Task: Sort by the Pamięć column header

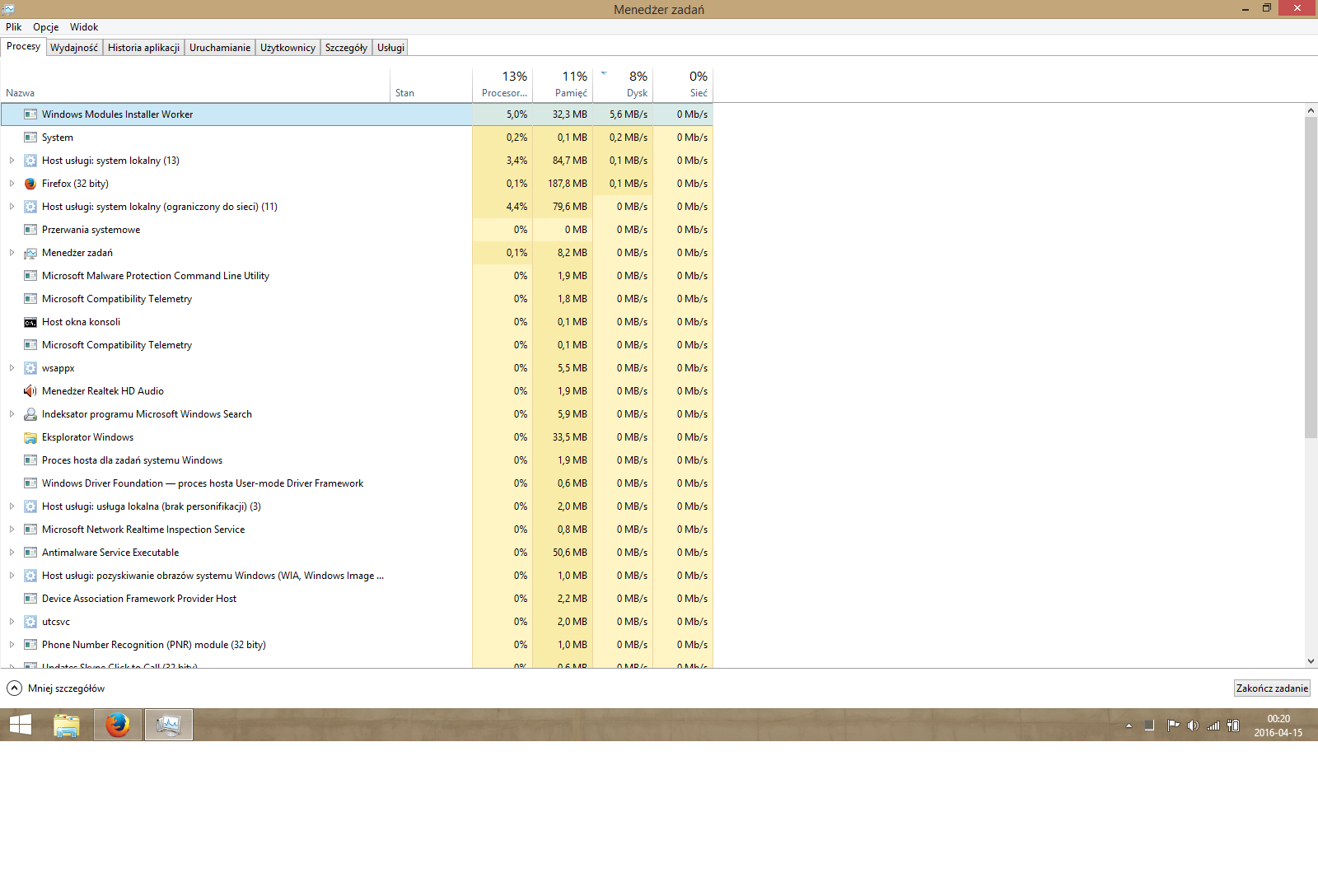Action: (x=563, y=85)
